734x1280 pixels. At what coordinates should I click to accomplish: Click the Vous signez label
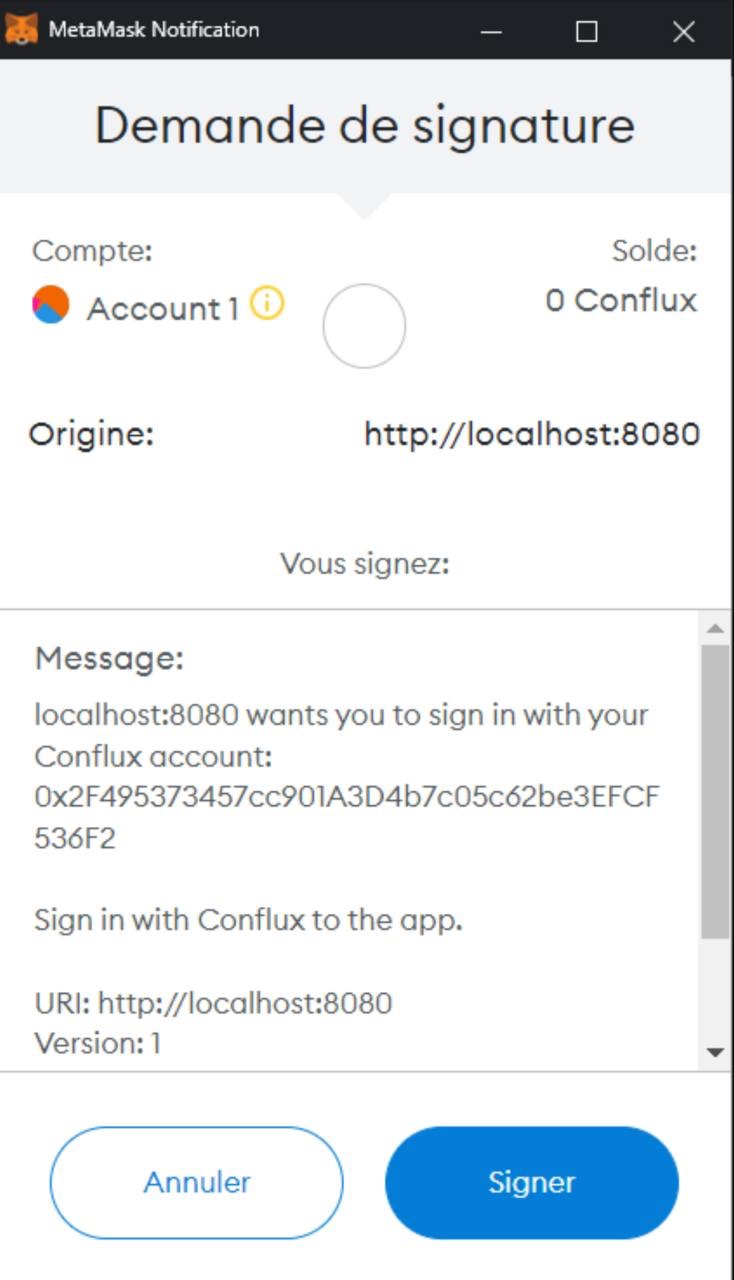pyautogui.click(x=365, y=564)
